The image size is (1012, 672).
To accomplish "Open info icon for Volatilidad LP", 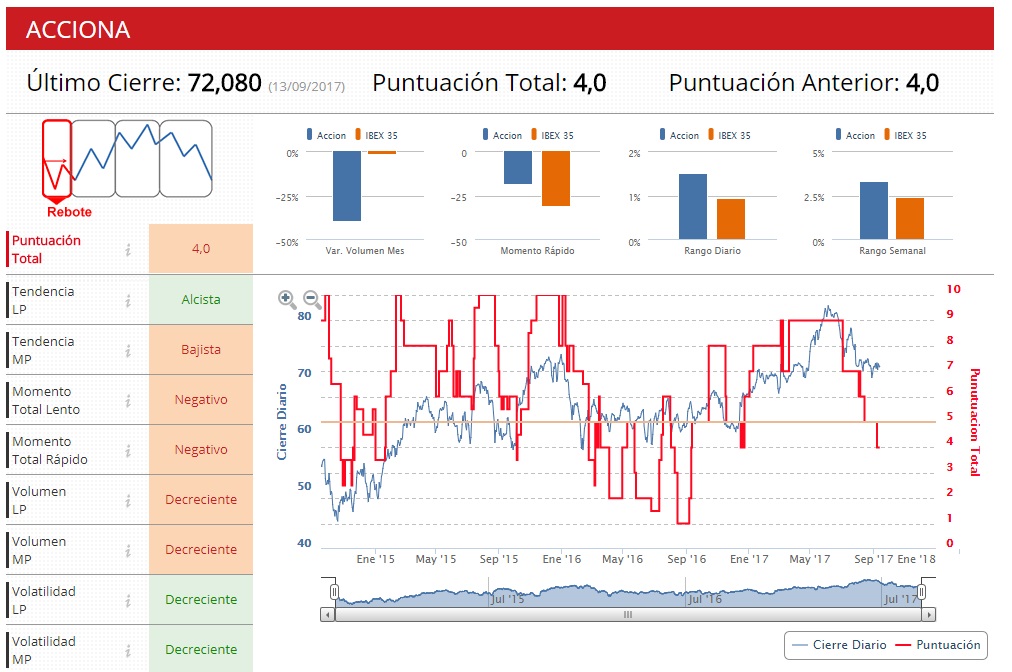I will pyautogui.click(x=128, y=600).
